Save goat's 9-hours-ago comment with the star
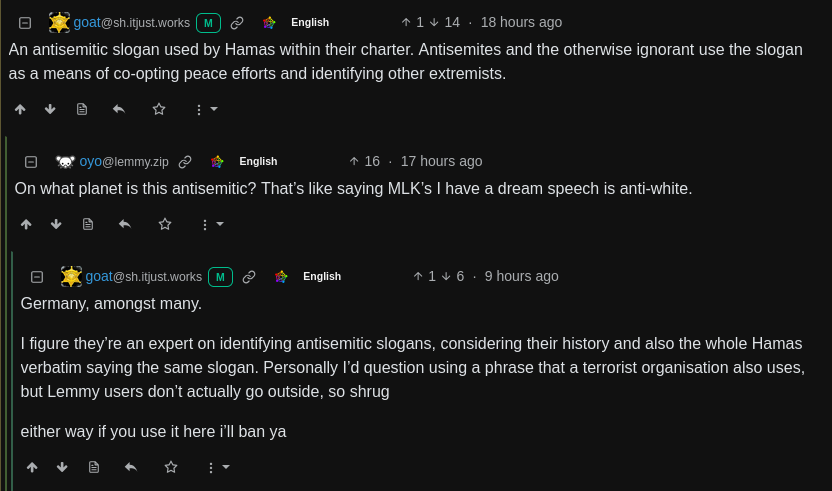Image resolution: width=832 pixels, height=491 pixels. point(171,467)
